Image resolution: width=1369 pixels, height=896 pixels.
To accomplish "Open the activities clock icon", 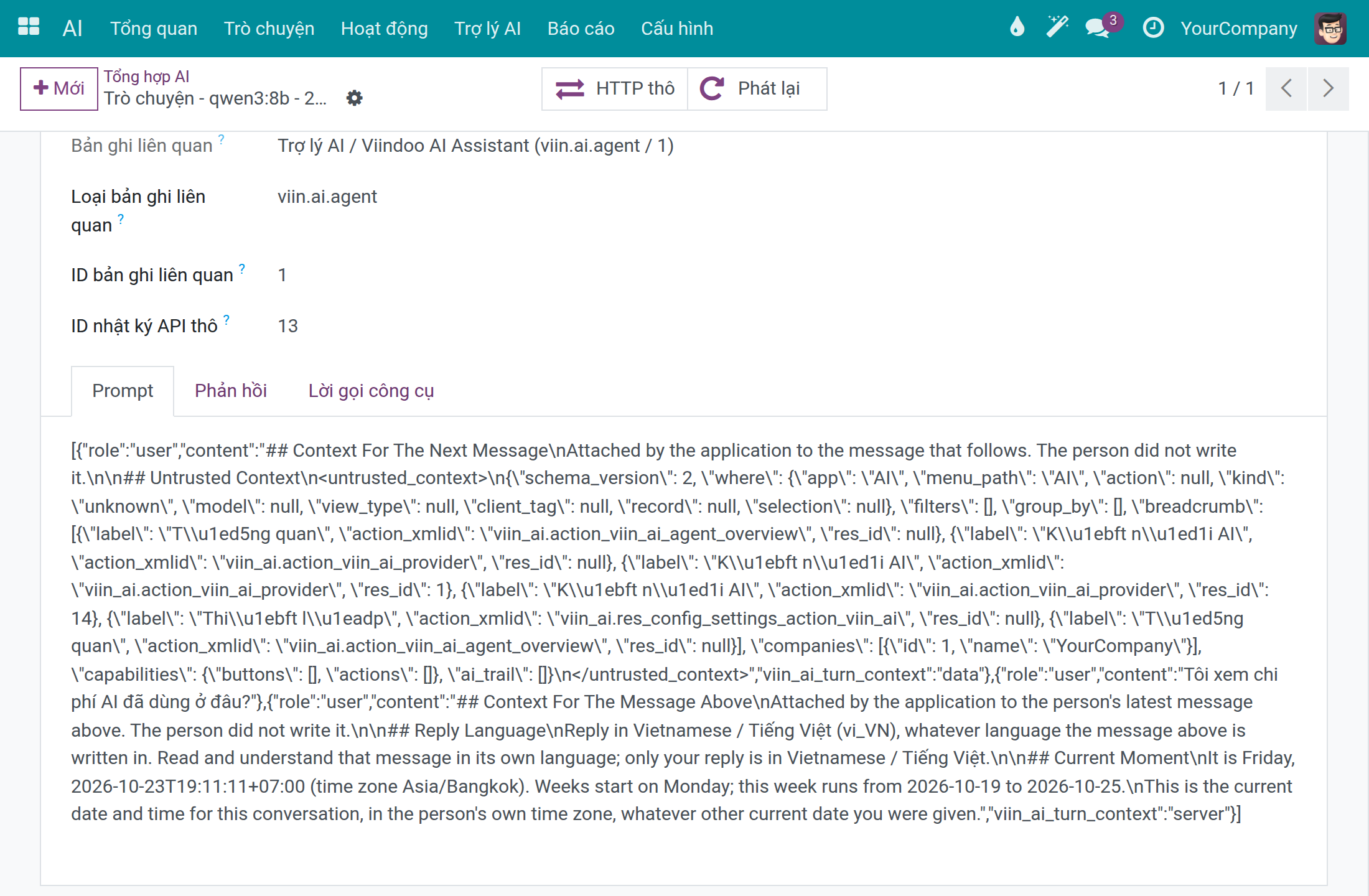I will point(1153,27).
